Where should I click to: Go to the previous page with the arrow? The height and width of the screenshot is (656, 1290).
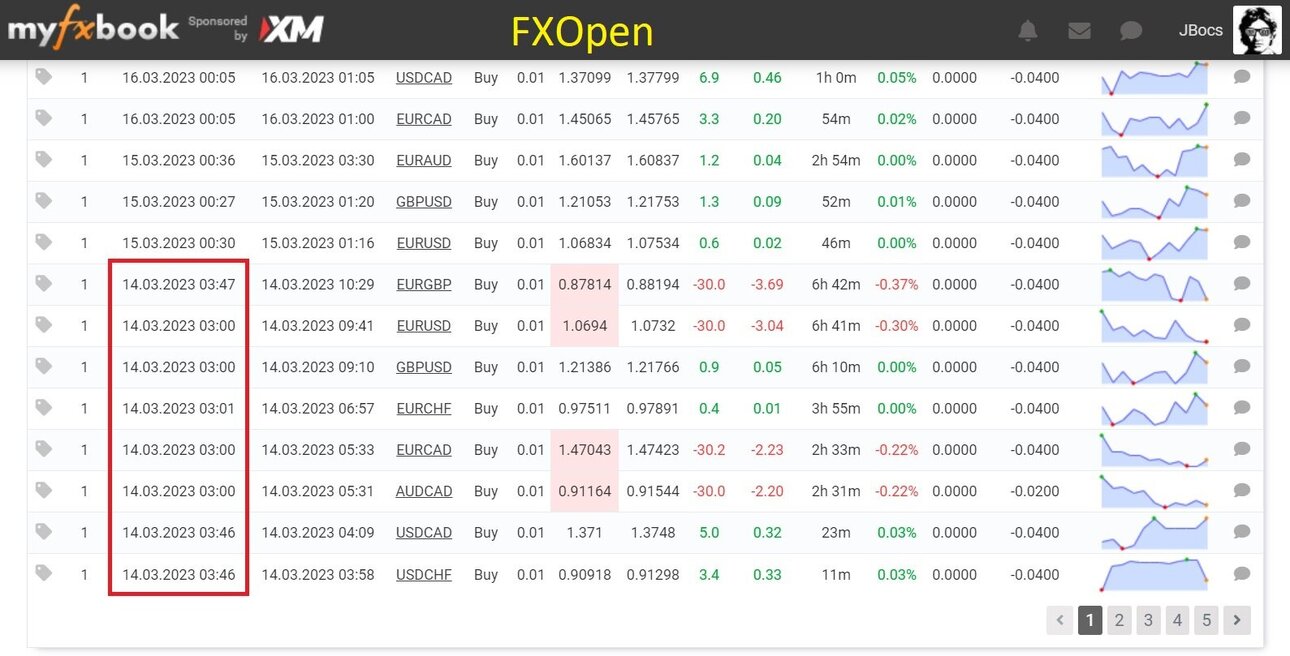point(1060,620)
